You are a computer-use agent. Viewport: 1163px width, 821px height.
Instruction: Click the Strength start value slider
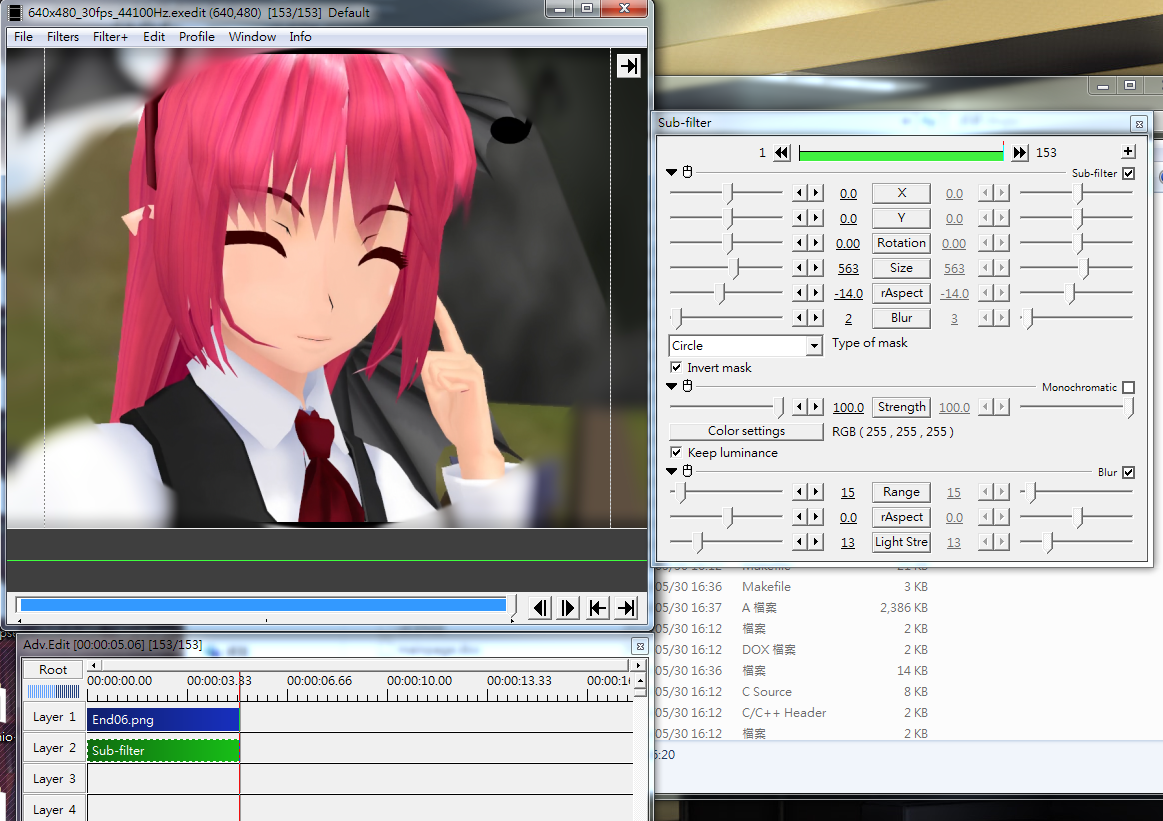tap(726, 406)
